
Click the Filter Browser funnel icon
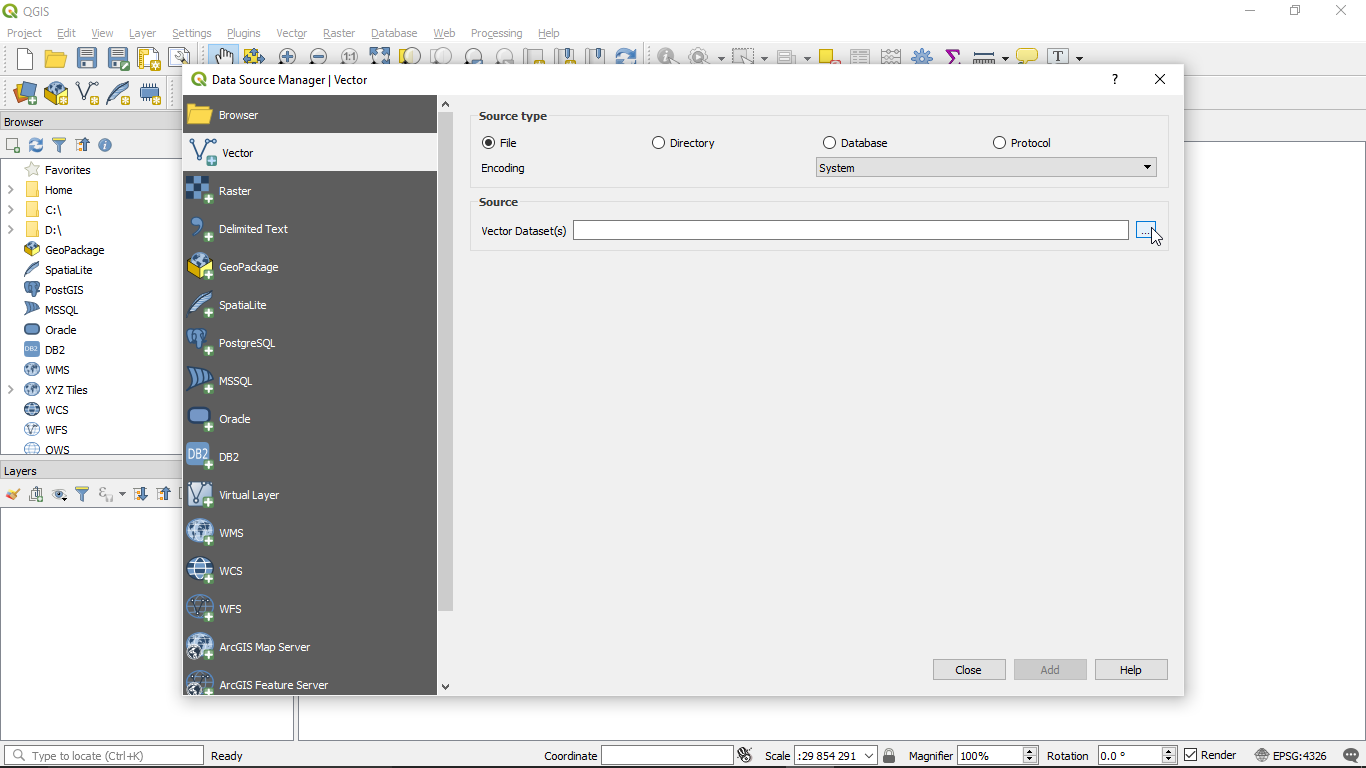[x=59, y=145]
